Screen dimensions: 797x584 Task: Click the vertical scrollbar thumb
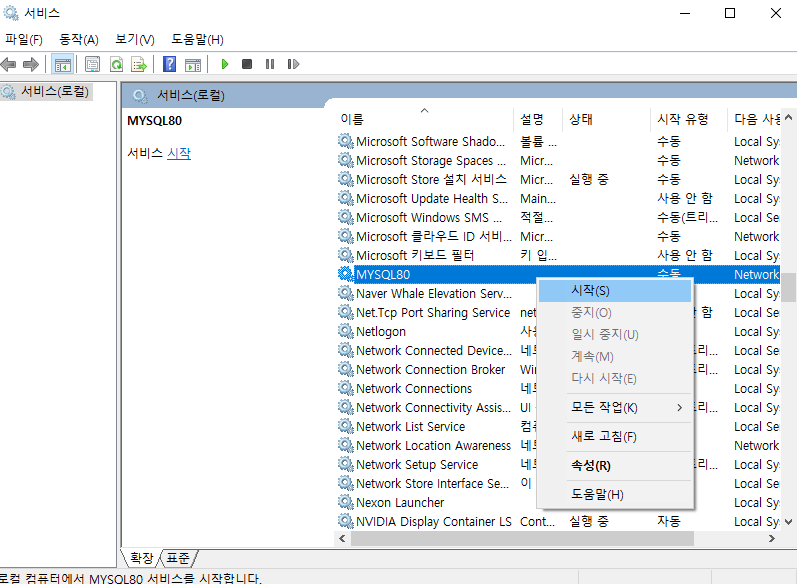[788, 287]
